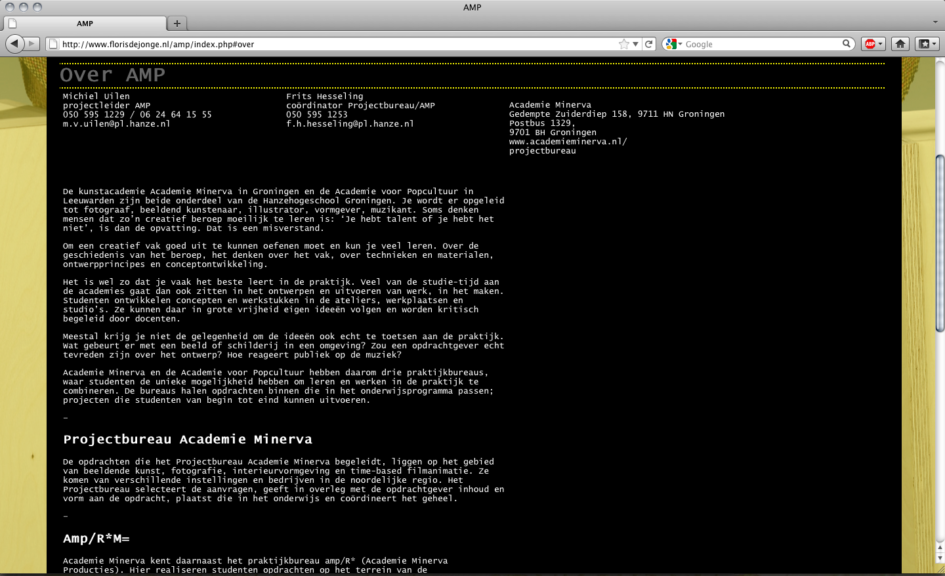Open a new tab with the plus button
The width and height of the screenshot is (945, 576).
177,23
